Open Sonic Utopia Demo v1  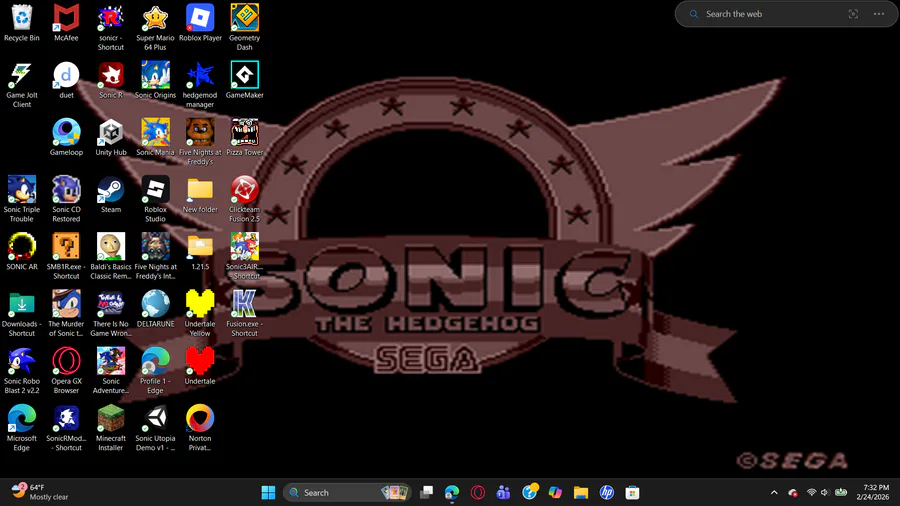(156, 428)
